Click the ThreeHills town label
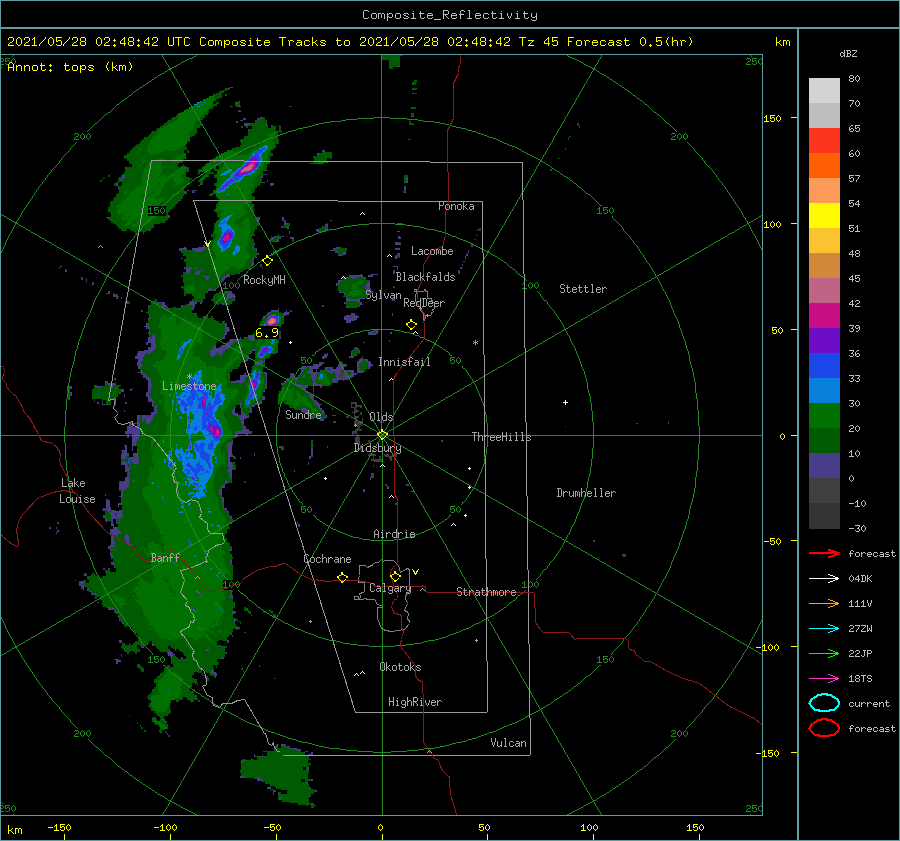Viewport: 900px width, 841px height. pyautogui.click(x=501, y=437)
